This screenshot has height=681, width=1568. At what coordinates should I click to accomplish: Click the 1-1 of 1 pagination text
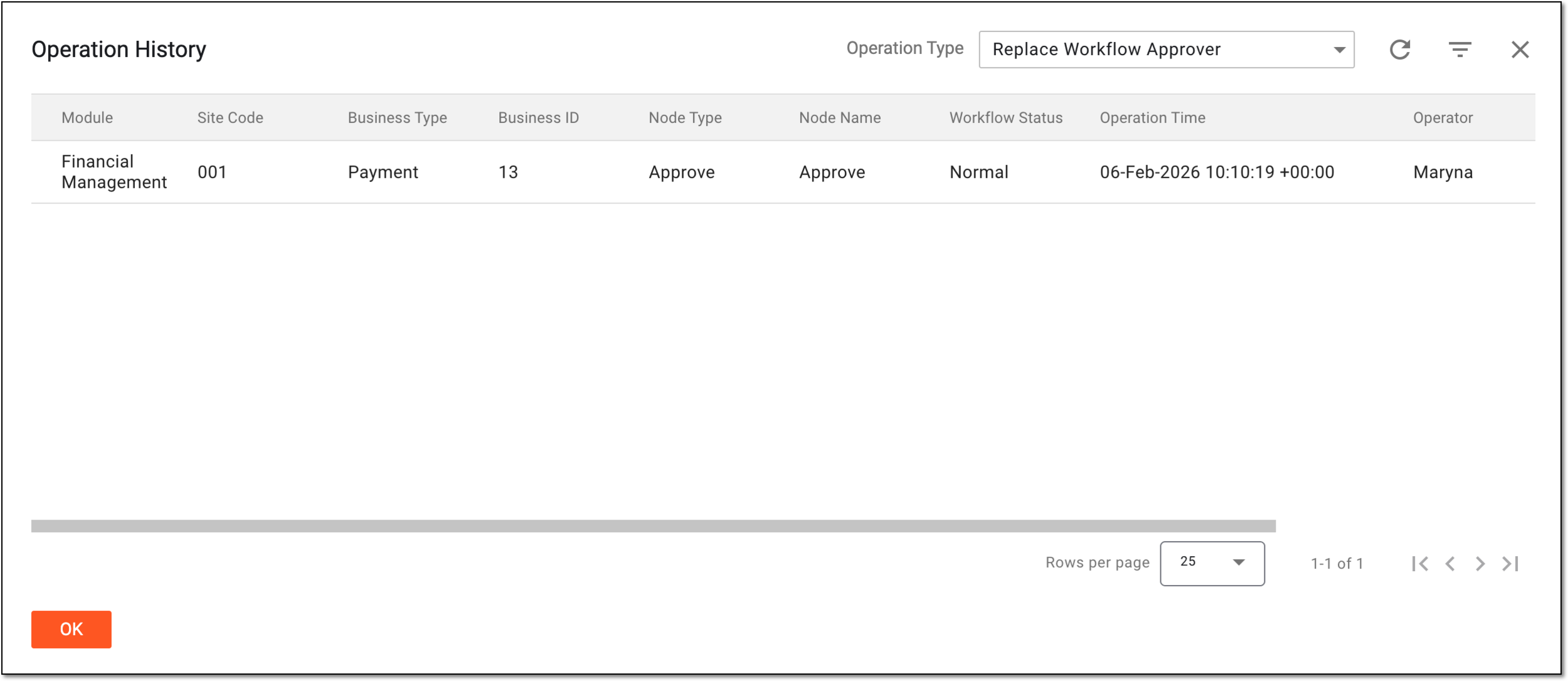pyautogui.click(x=1337, y=564)
